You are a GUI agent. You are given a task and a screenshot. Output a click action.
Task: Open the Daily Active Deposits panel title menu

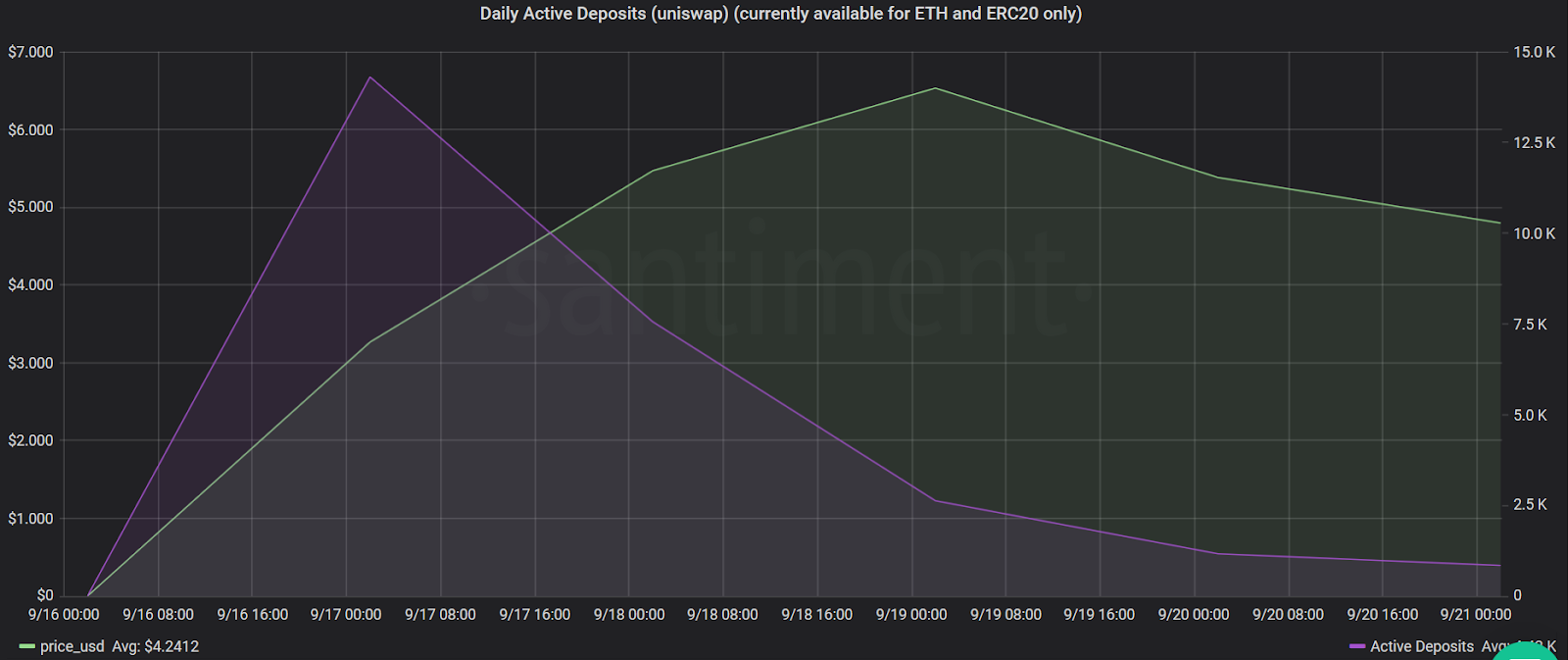pos(781,14)
